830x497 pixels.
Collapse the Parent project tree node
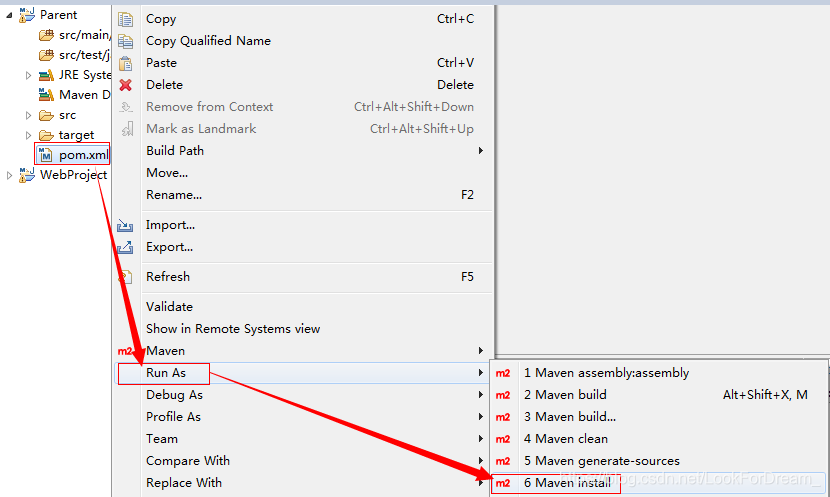pyautogui.click(x=9, y=15)
